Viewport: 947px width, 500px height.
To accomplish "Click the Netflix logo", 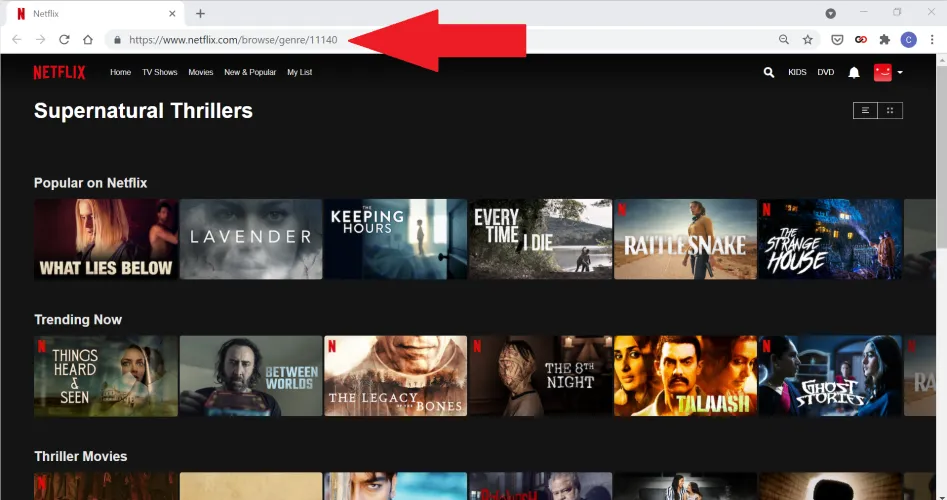I will (59, 73).
